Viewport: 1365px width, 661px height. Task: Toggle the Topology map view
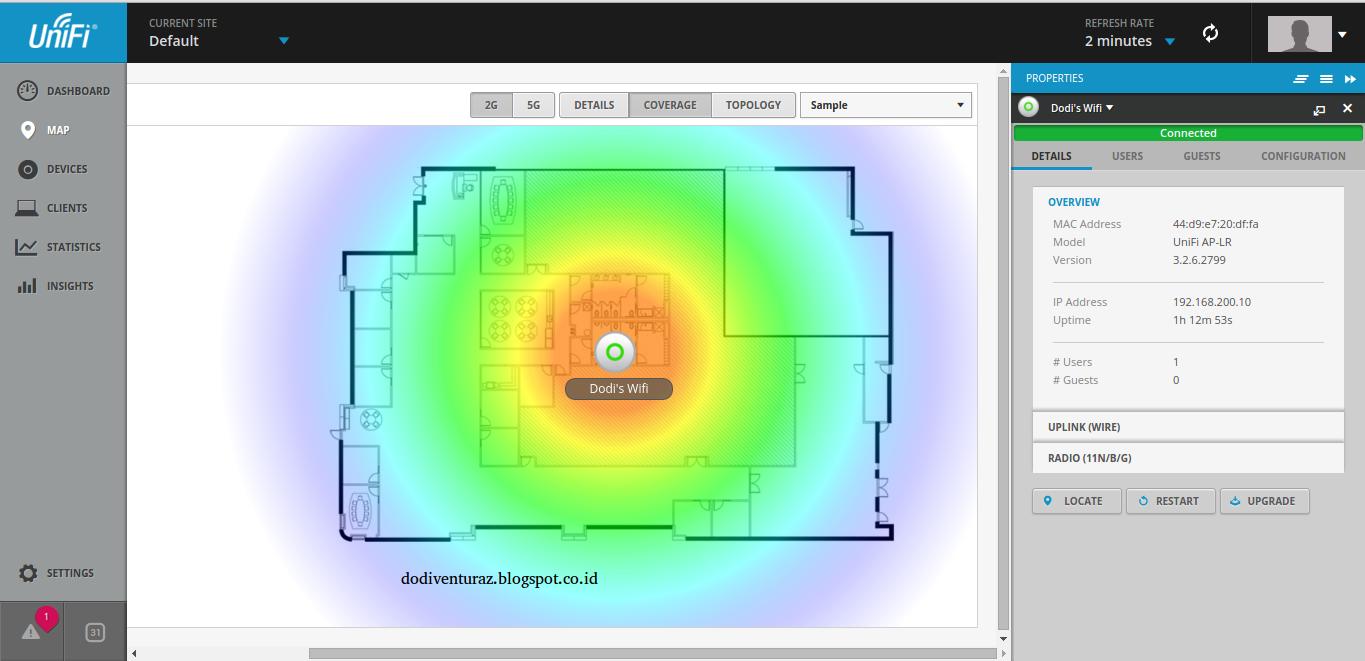[x=754, y=105]
